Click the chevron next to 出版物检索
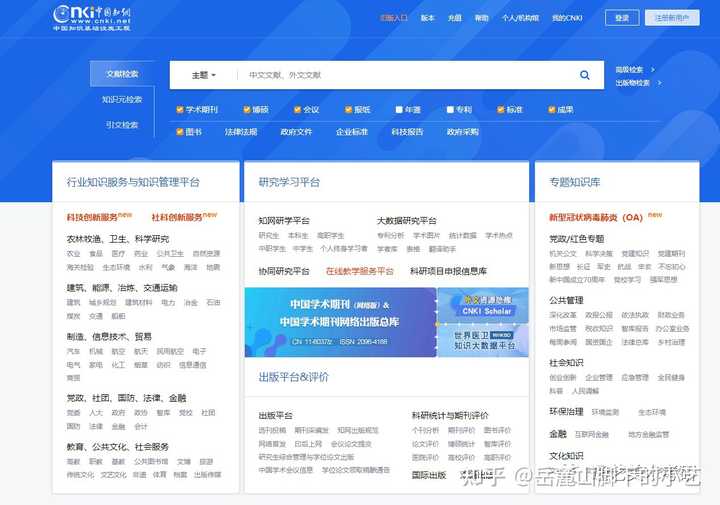This screenshot has width=720, height=505. (659, 83)
